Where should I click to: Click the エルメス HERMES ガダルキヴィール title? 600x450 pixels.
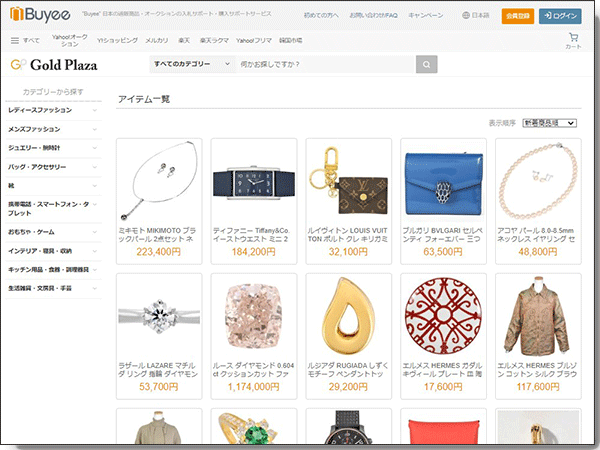click(x=442, y=370)
